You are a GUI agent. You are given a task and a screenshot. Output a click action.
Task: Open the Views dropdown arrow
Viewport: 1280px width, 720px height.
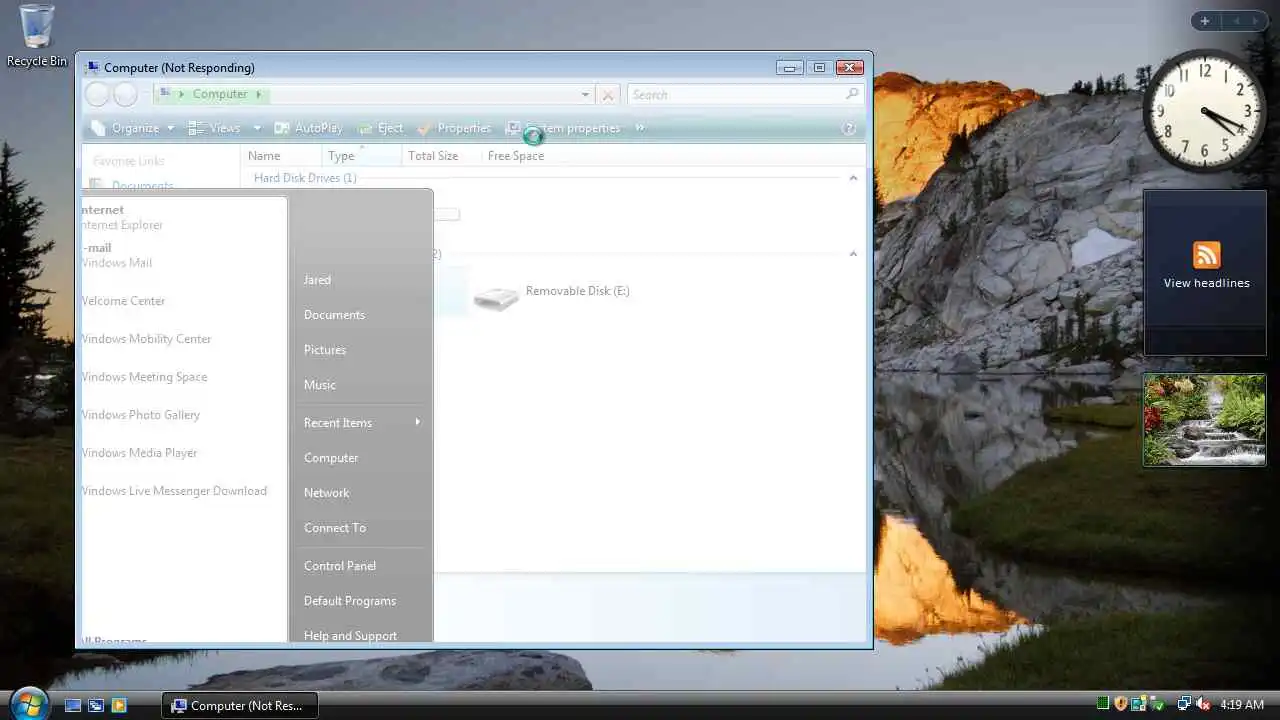[x=257, y=128]
